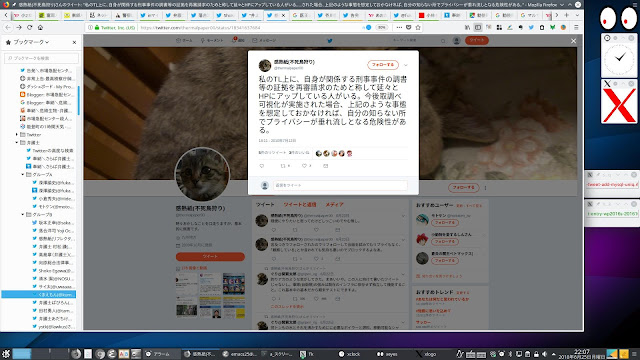Click the orange ツイート button in top nav
The width and height of the screenshot is (640, 360).
(477, 40)
